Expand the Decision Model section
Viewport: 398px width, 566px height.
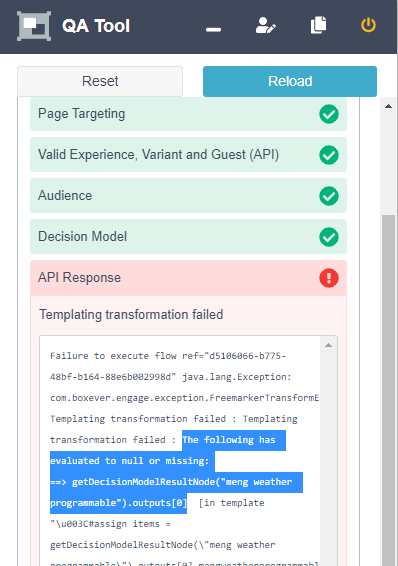coord(188,237)
